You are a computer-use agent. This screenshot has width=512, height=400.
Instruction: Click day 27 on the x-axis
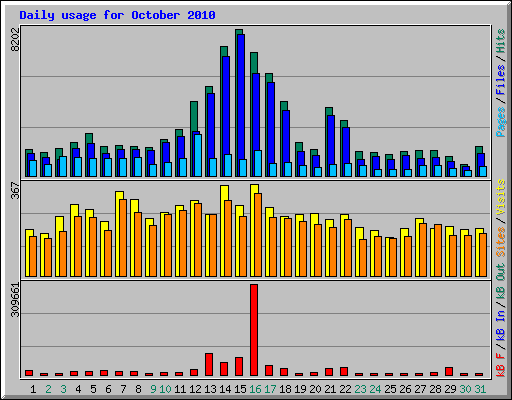point(420,389)
